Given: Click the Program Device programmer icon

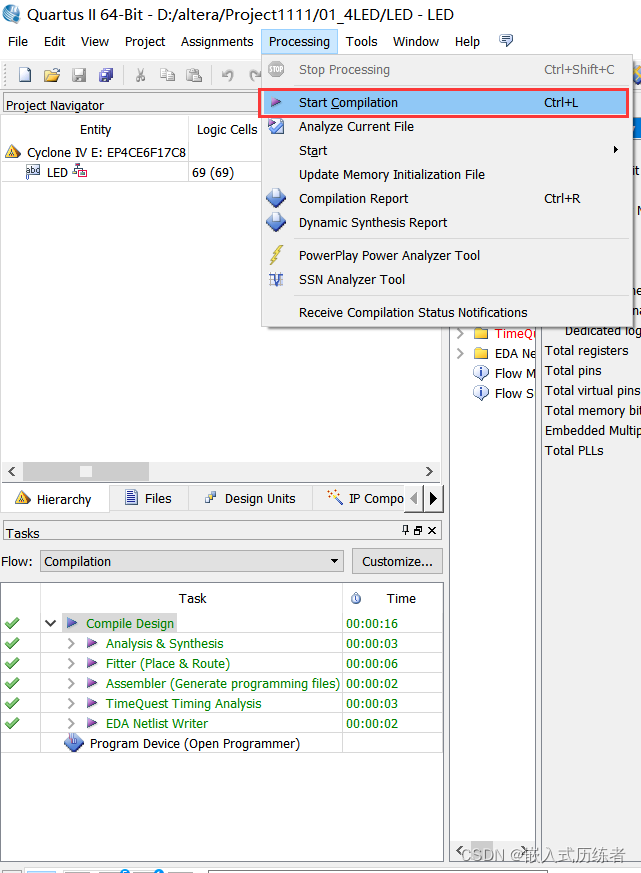Looking at the screenshot, I should (74, 743).
